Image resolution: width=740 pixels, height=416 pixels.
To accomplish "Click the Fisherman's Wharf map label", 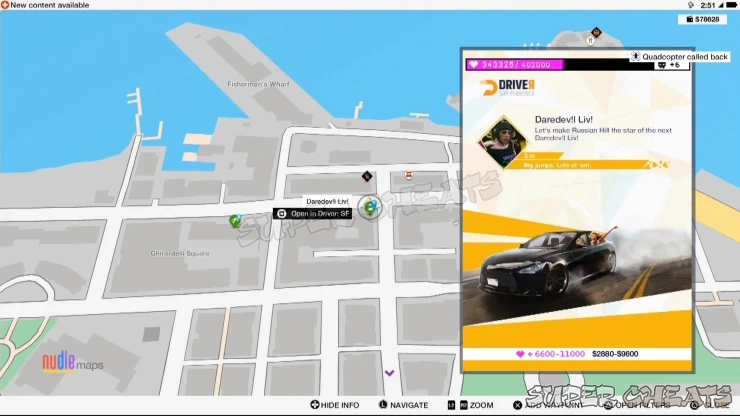I will pos(258,84).
